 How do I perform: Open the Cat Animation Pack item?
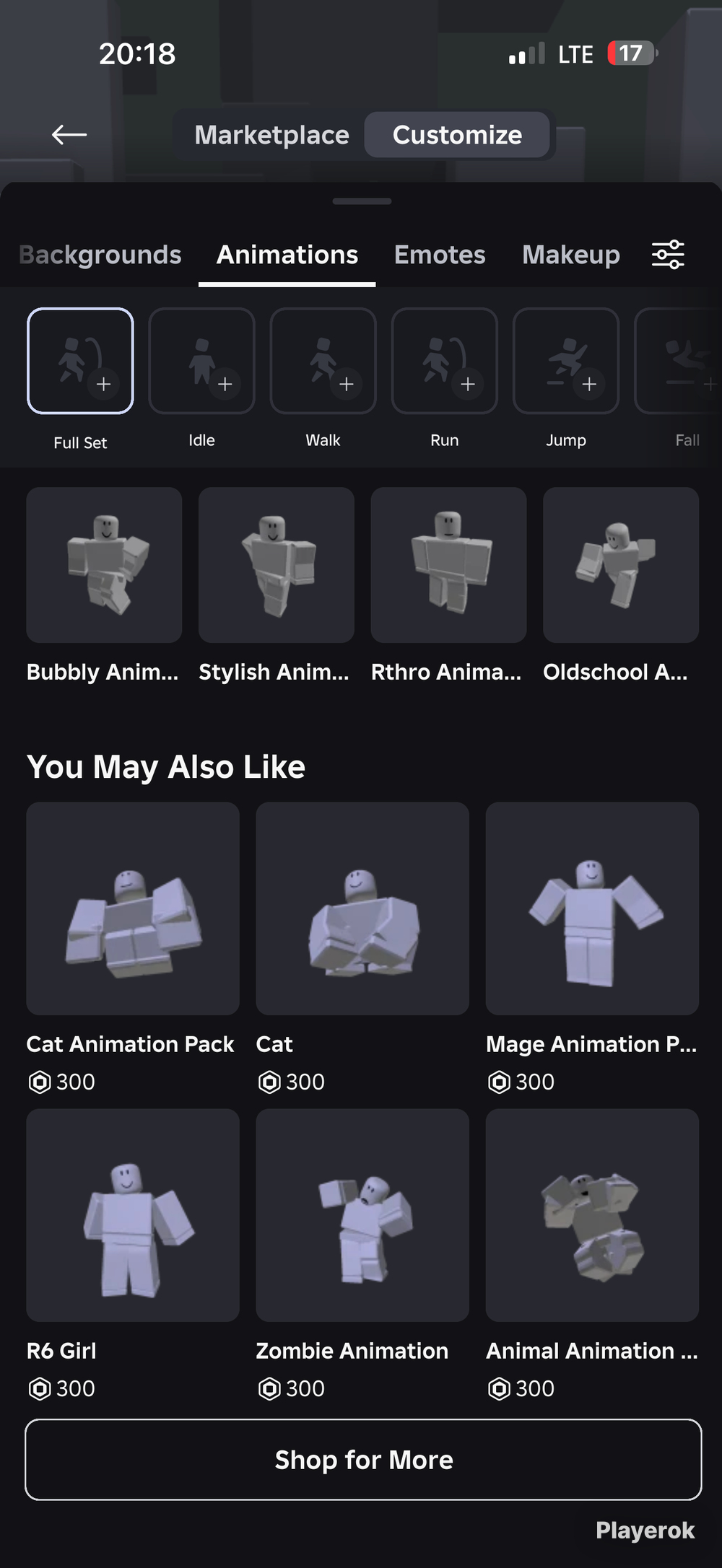pos(133,908)
